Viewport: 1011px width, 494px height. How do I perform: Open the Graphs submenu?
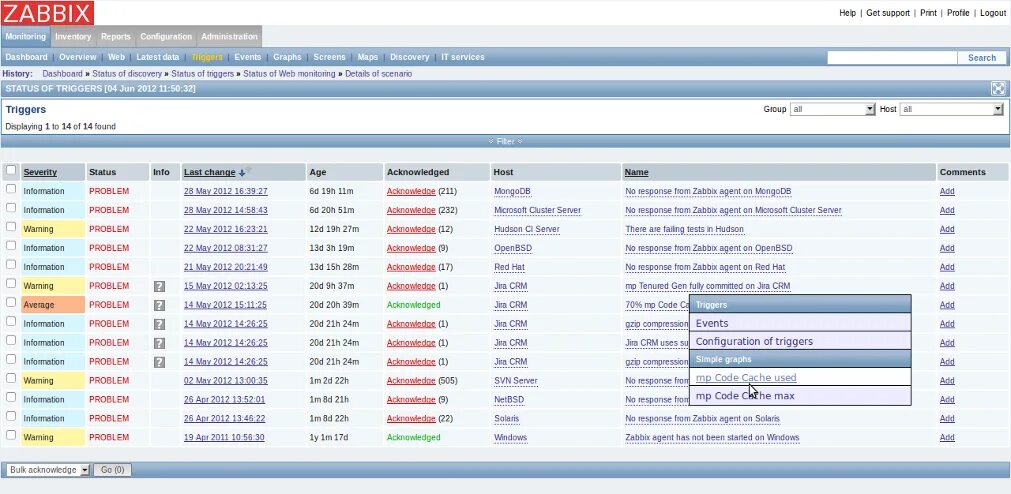pyautogui.click(x=287, y=57)
